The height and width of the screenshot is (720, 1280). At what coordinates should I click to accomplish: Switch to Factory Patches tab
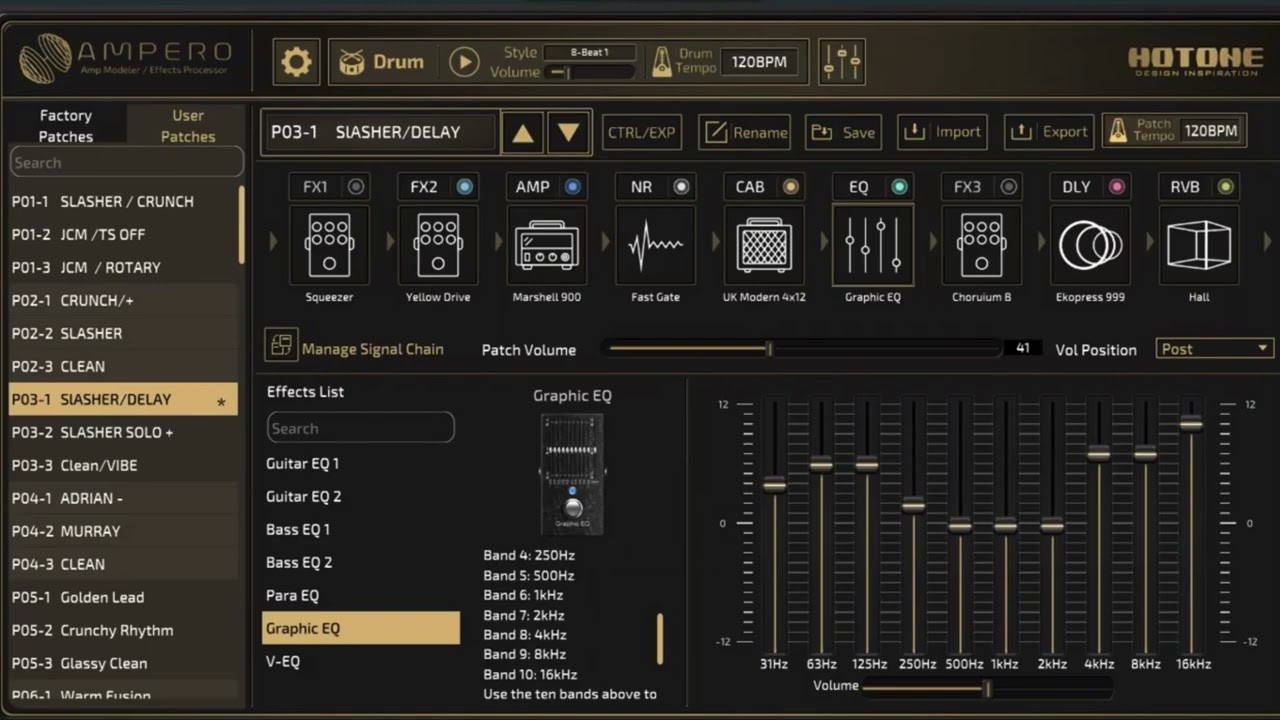click(x=65, y=126)
